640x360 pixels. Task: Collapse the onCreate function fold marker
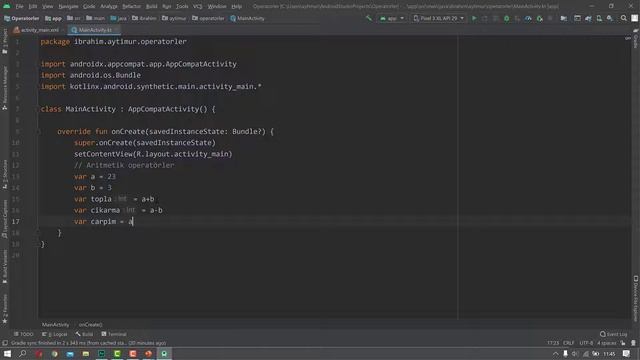pyautogui.click(x=38, y=131)
